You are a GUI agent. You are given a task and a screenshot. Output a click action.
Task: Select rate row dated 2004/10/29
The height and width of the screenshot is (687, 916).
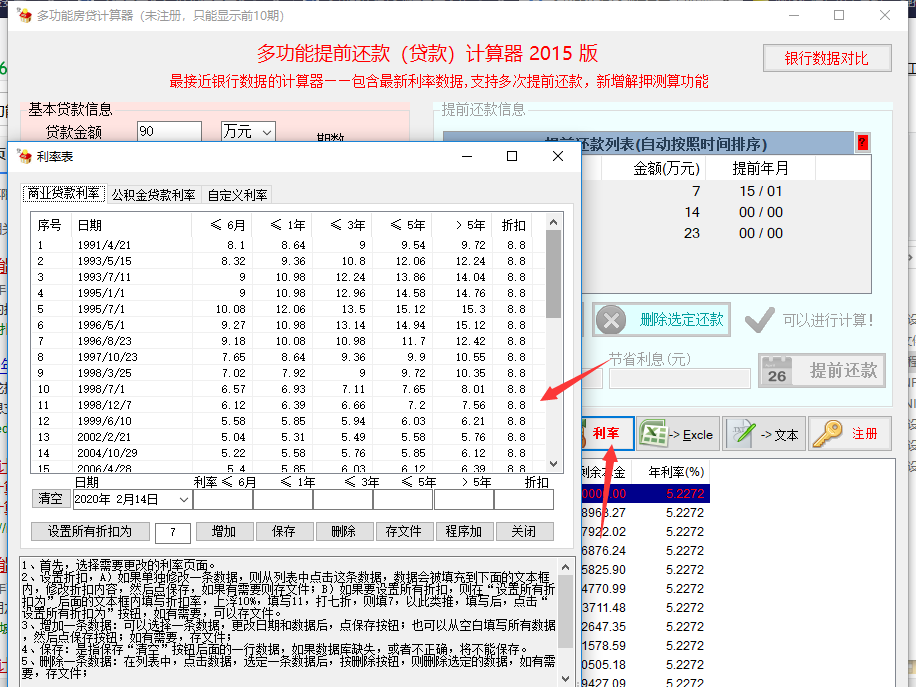pyautogui.click(x=288, y=453)
